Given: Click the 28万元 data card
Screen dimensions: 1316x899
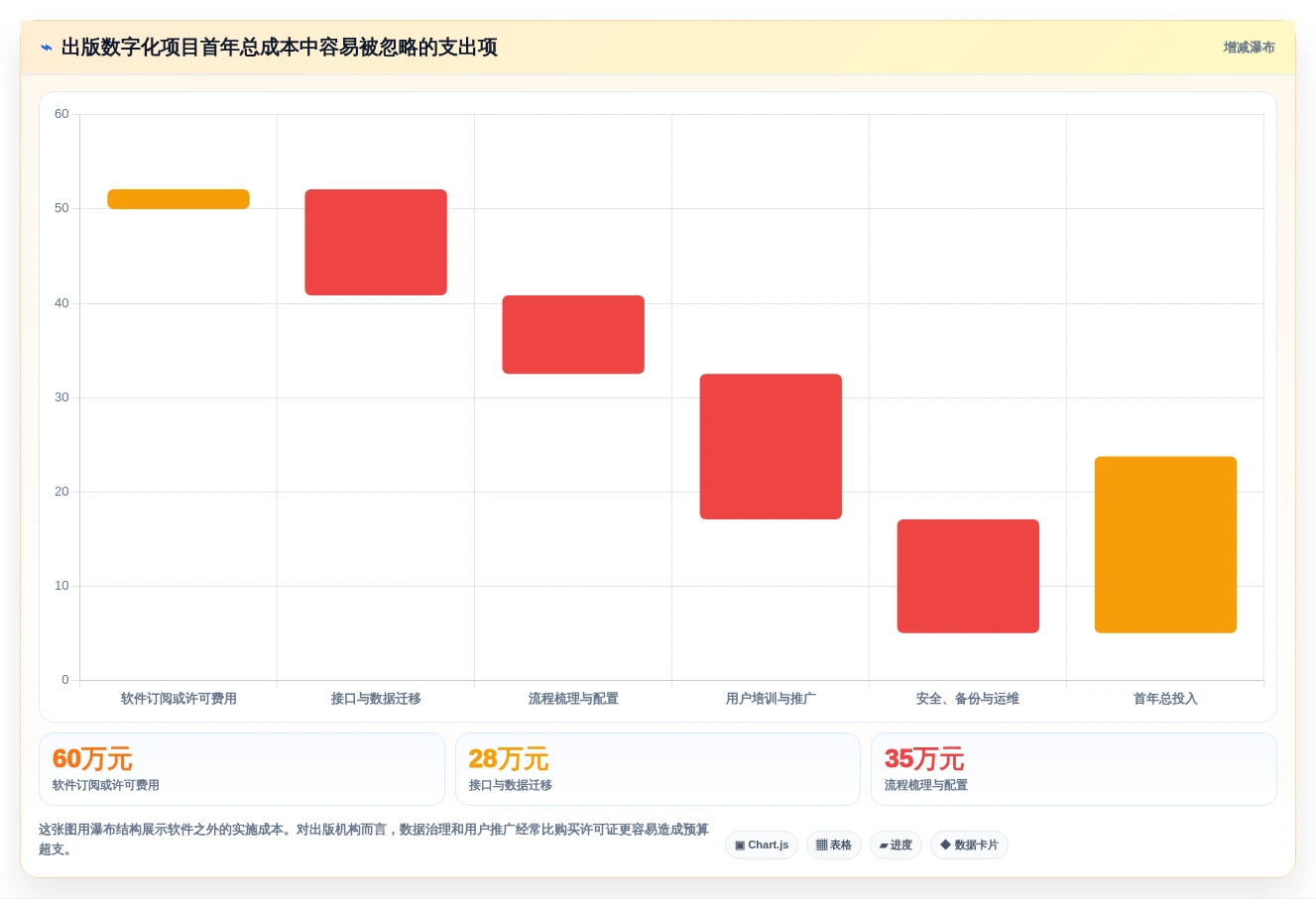Looking at the screenshot, I should [658, 769].
